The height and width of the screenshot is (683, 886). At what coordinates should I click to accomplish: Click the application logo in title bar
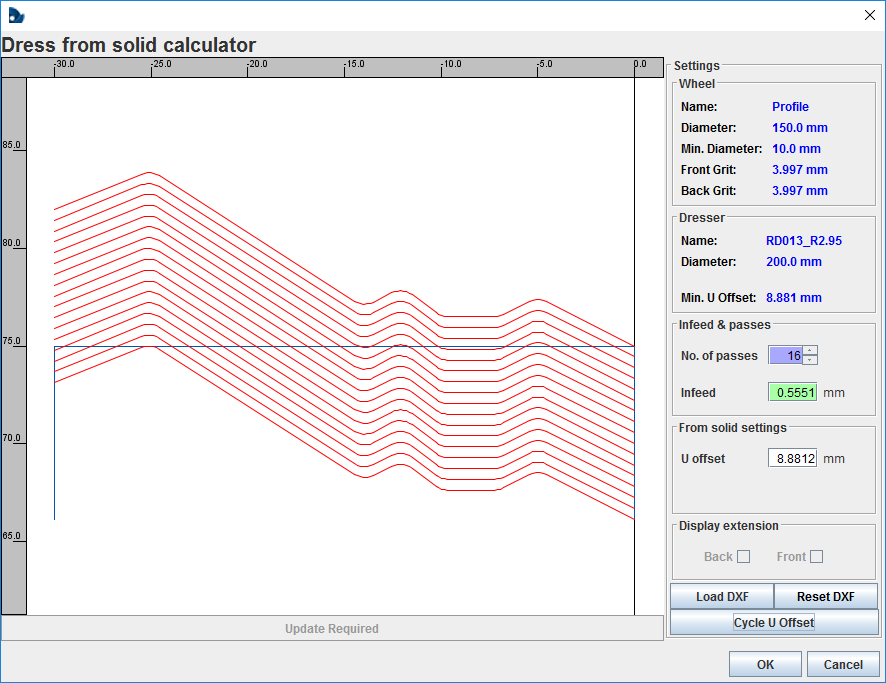coord(15,15)
